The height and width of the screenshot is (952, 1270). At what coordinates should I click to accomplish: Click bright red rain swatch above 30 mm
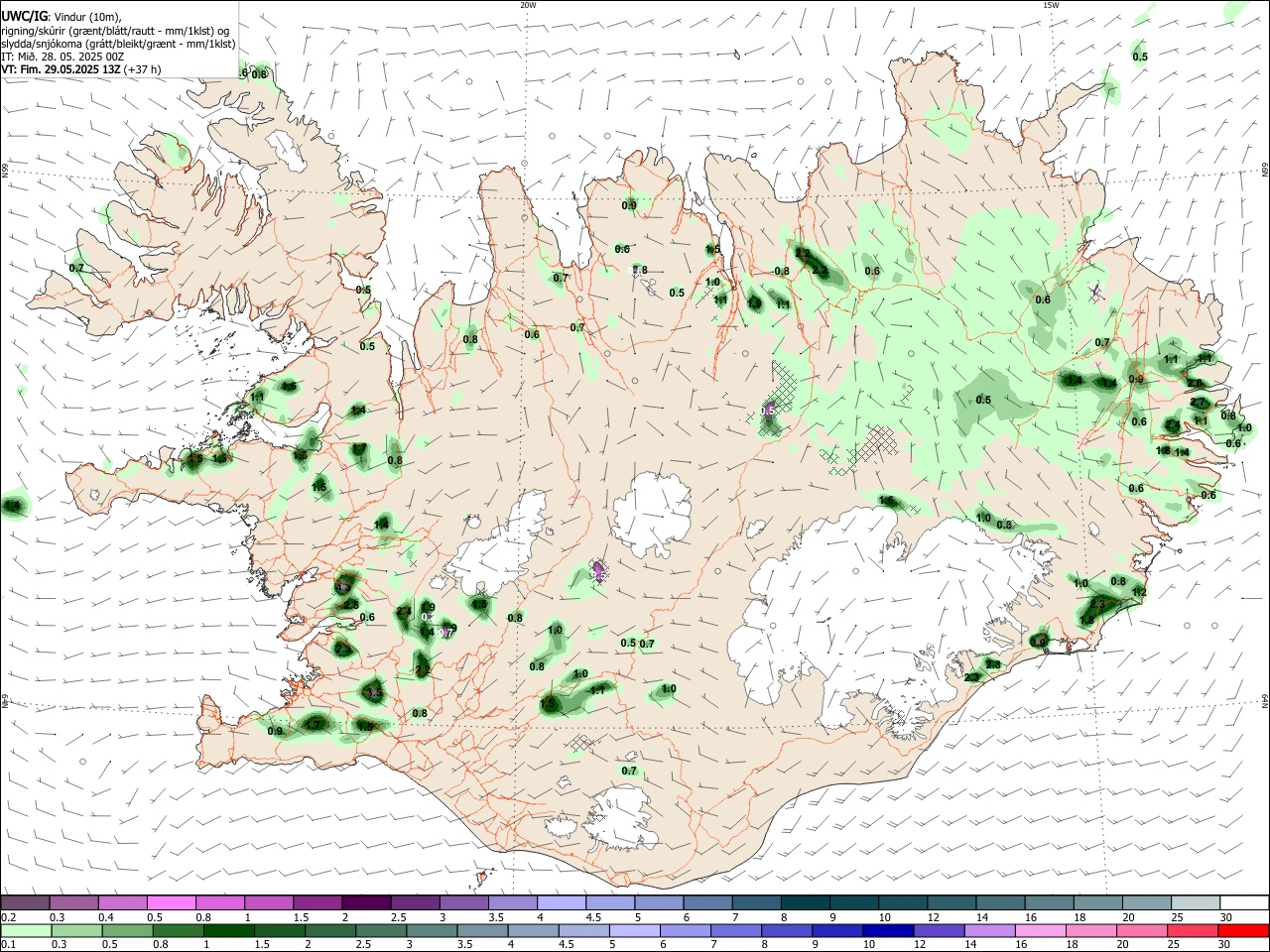1243,930
